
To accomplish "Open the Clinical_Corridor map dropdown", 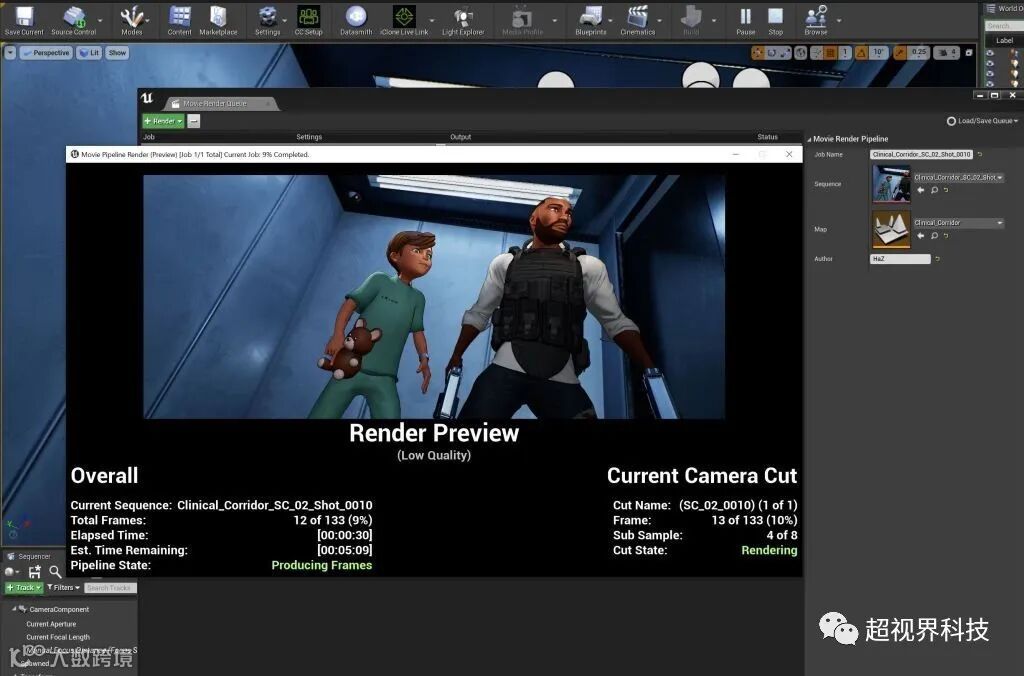I will click(x=958, y=223).
